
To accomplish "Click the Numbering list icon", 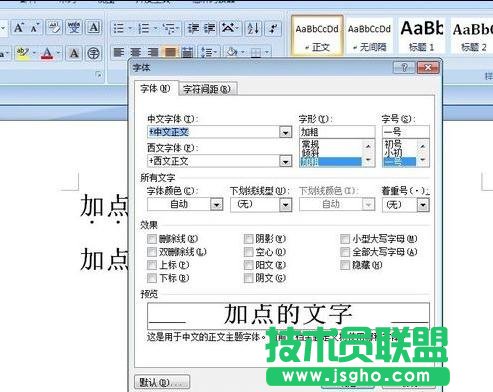I will tap(144, 28).
